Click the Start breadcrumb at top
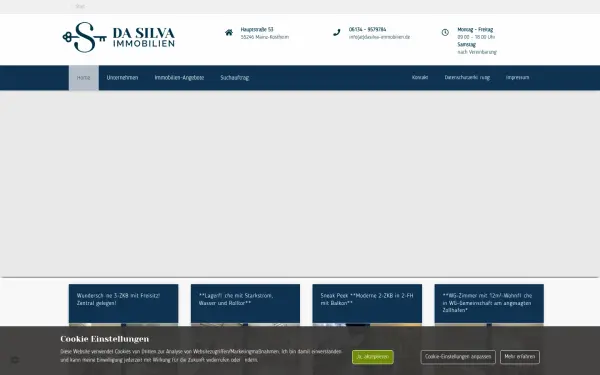The height and width of the screenshot is (375, 600). (x=80, y=7)
